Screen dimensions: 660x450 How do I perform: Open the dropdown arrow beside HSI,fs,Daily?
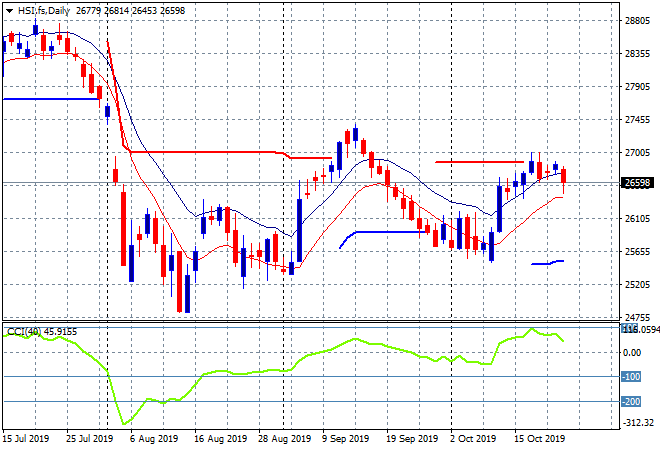pos(9,11)
